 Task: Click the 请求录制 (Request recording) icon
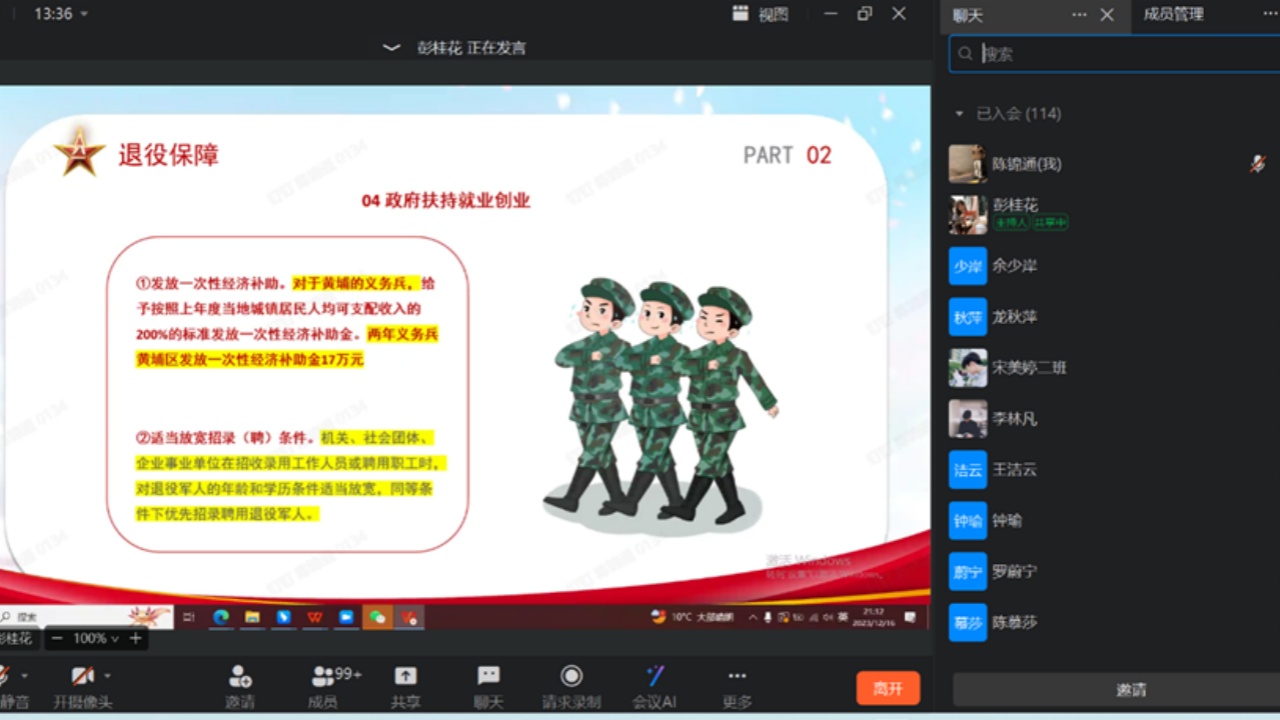(571, 677)
